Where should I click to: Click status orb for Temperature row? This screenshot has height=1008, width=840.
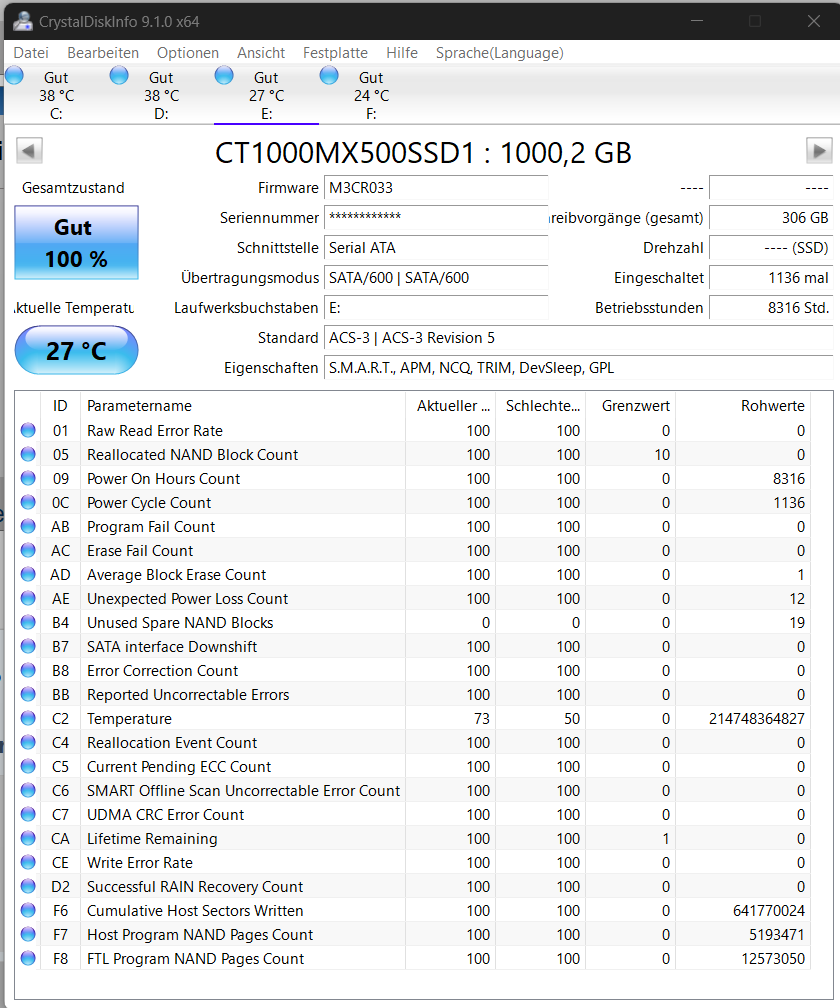(x=28, y=718)
